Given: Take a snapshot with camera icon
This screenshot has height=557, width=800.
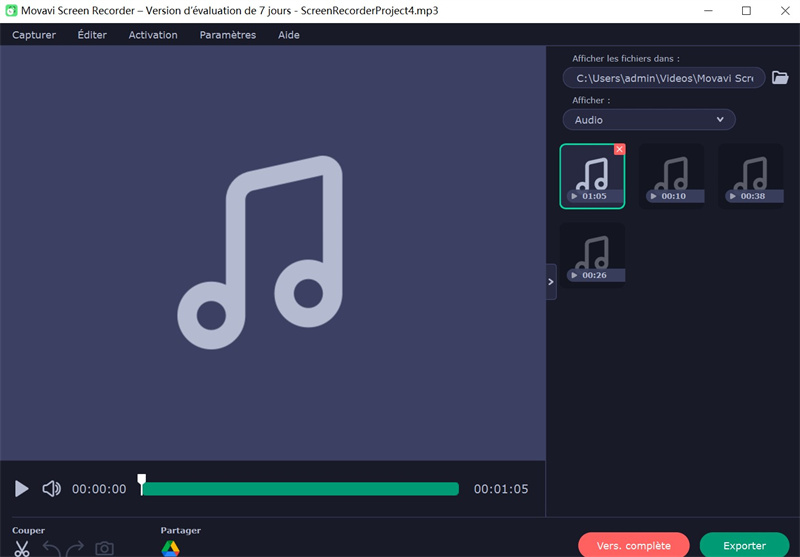Looking at the screenshot, I should pyautogui.click(x=105, y=548).
